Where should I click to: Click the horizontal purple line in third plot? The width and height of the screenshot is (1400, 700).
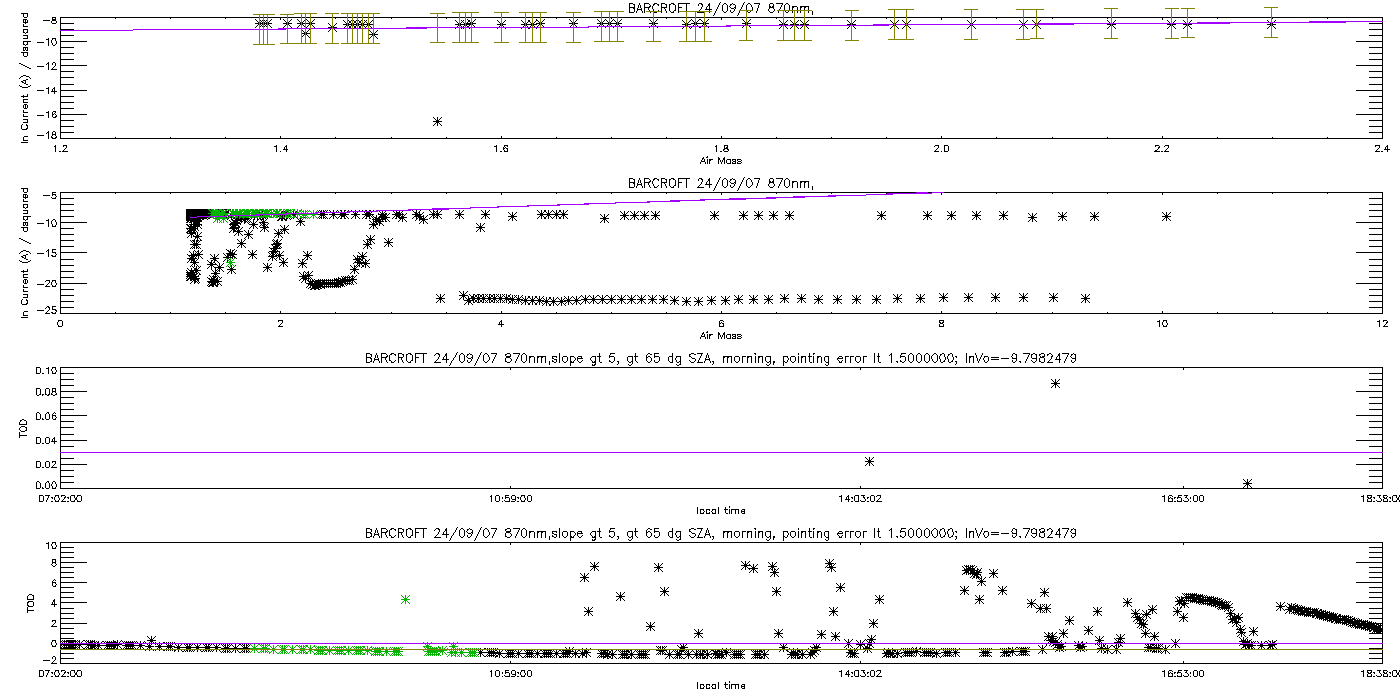point(700,452)
